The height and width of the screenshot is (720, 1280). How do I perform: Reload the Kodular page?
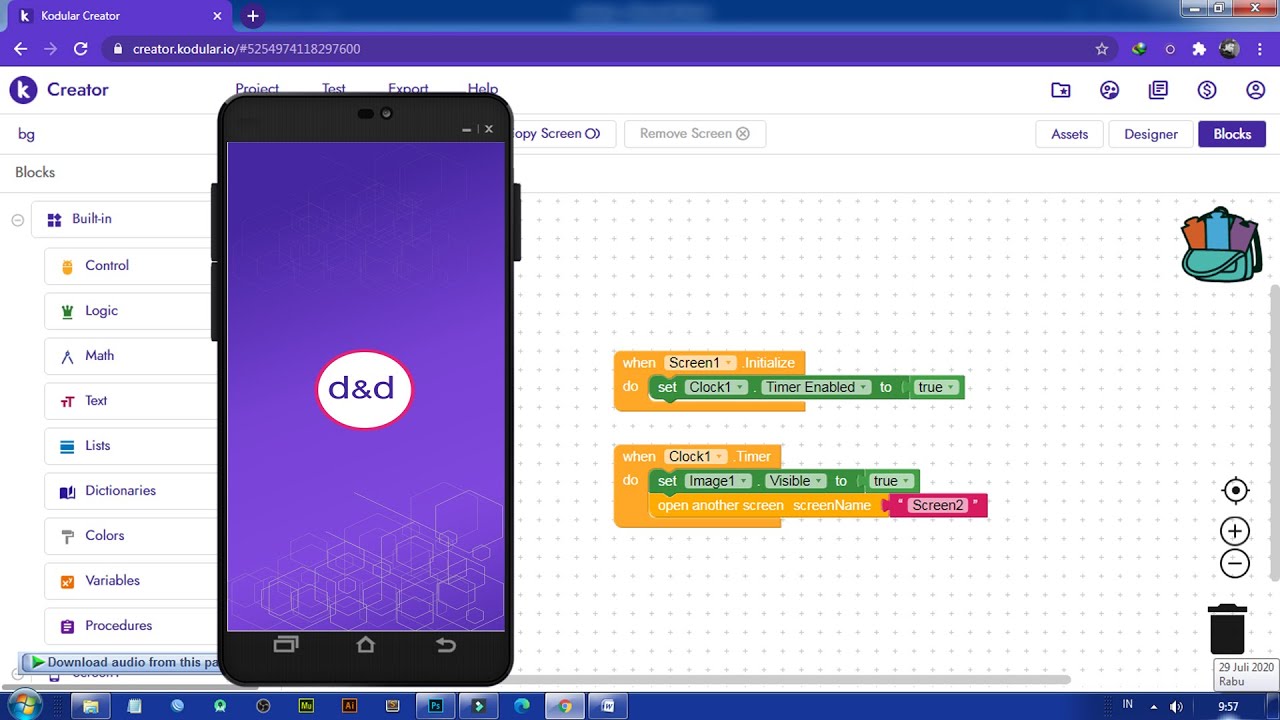click(x=81, y=49)
